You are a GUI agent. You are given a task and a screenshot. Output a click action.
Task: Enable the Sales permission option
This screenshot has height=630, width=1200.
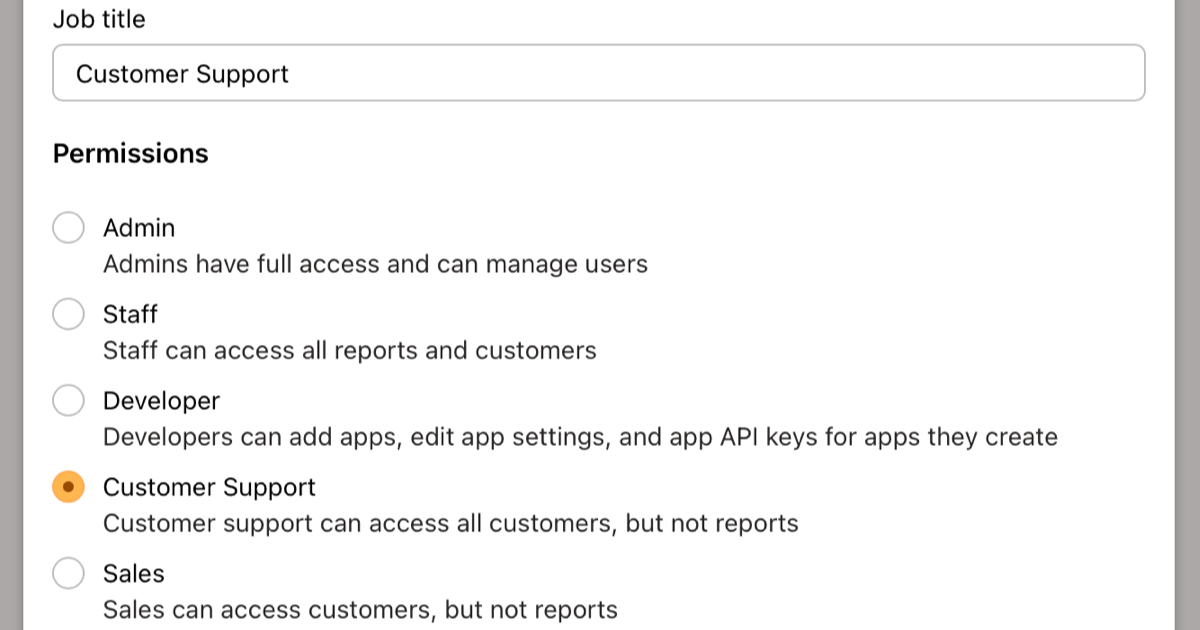pos(68,573)
